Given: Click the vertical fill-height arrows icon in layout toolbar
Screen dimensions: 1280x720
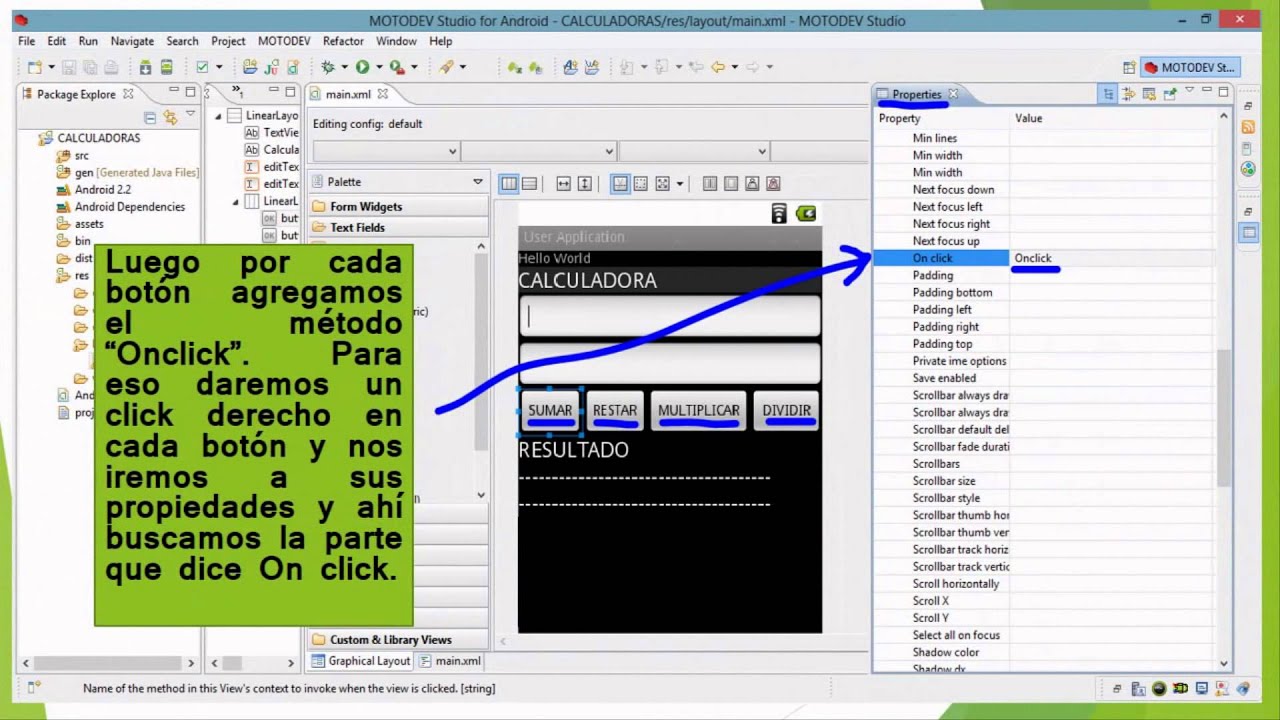Looking at the screenshot, I should point(585,183).
